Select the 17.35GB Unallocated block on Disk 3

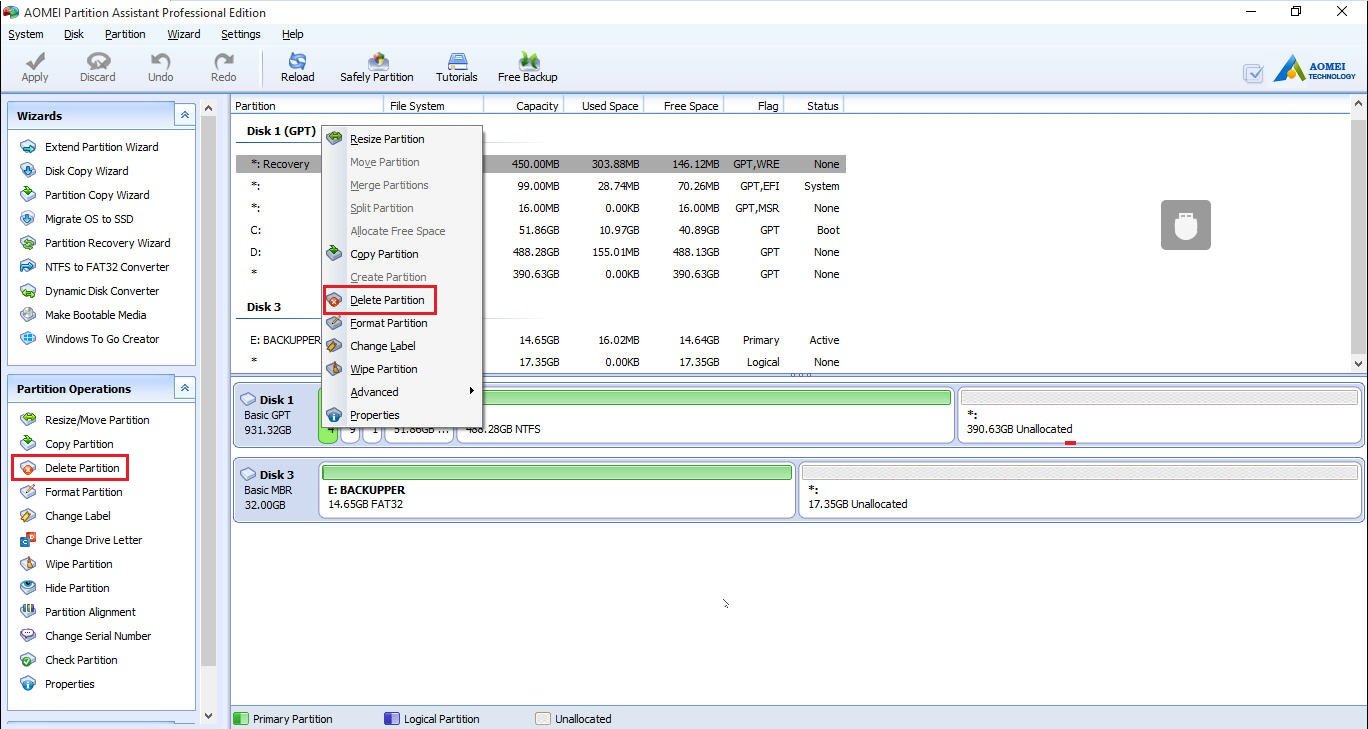click(1080, 489)
